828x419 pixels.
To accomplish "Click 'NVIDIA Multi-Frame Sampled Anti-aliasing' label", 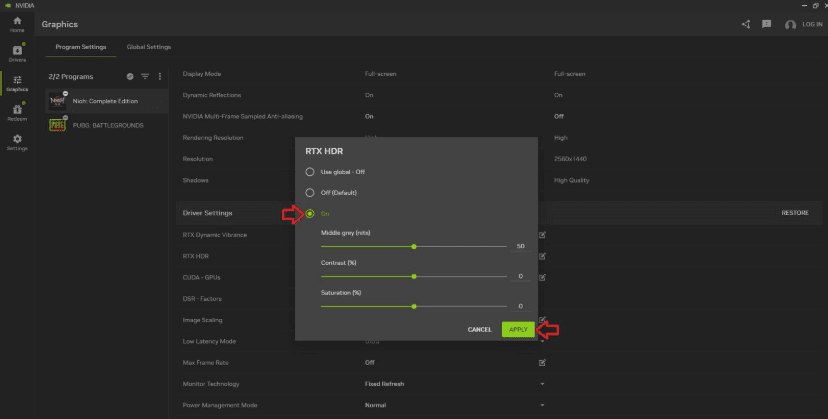I will coord(243,116).
